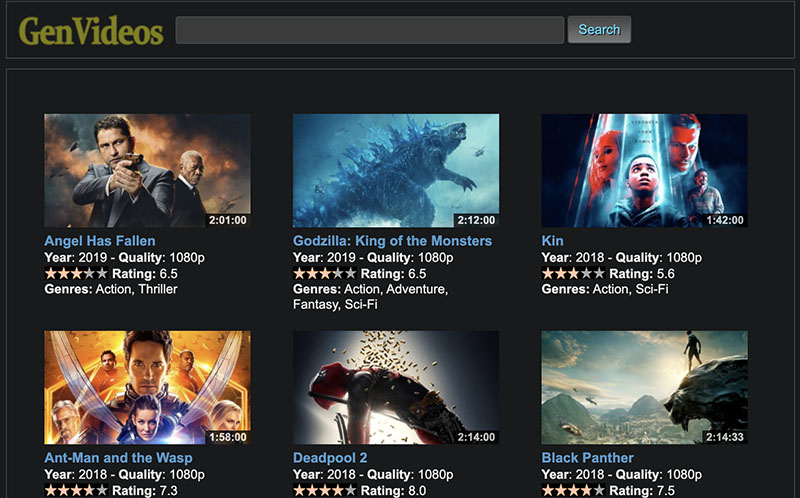800x498 pixels.
Task: Open the Black Panther poster thumbnail
Action: pos(644,387)
